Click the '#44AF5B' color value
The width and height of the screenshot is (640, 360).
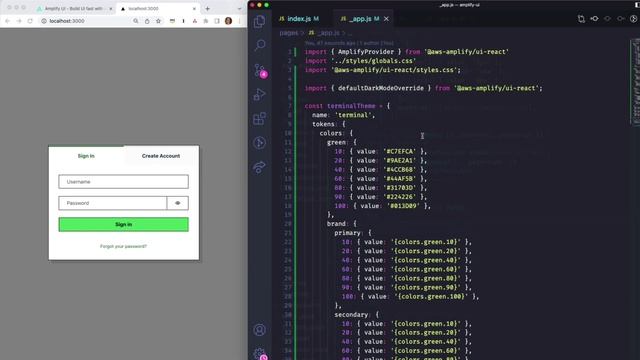point(400,179)
